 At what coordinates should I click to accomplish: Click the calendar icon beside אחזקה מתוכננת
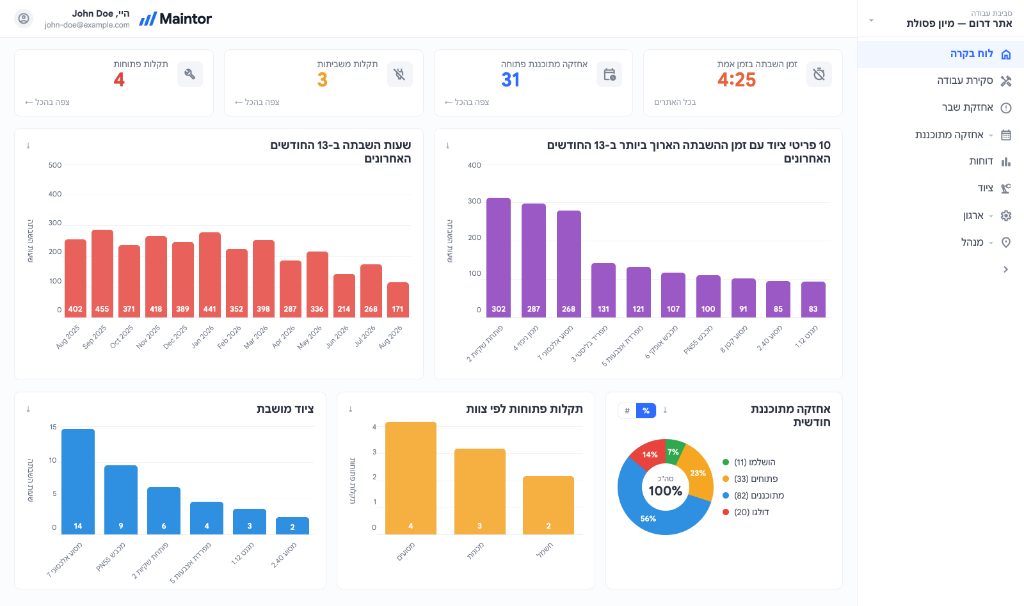coord(1006,135)
